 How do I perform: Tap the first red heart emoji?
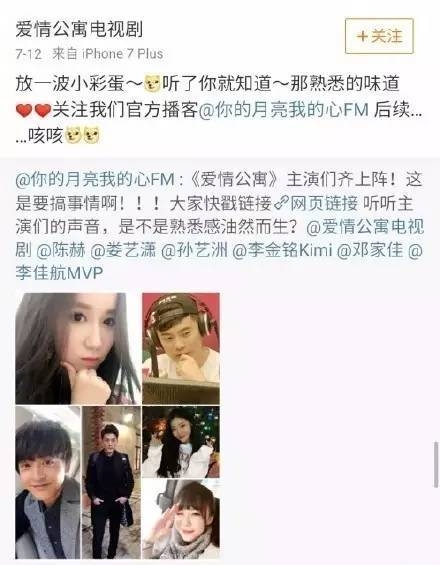click(x=25, y=110)
